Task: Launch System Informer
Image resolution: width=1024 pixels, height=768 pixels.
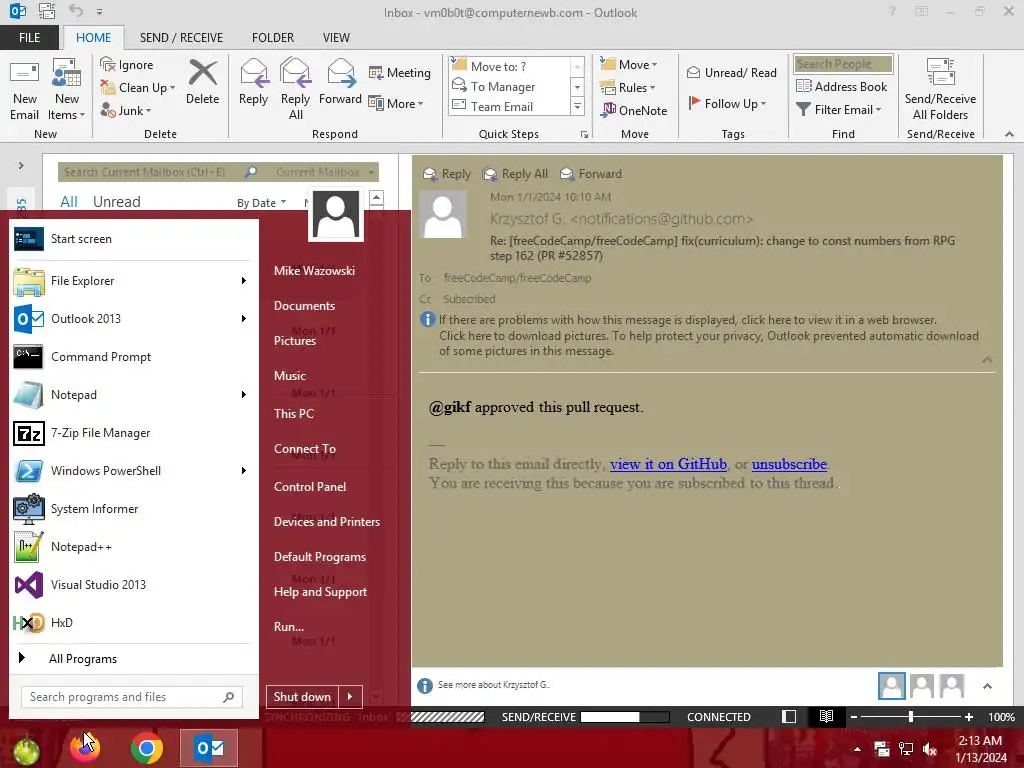Action: click(133, 509)
